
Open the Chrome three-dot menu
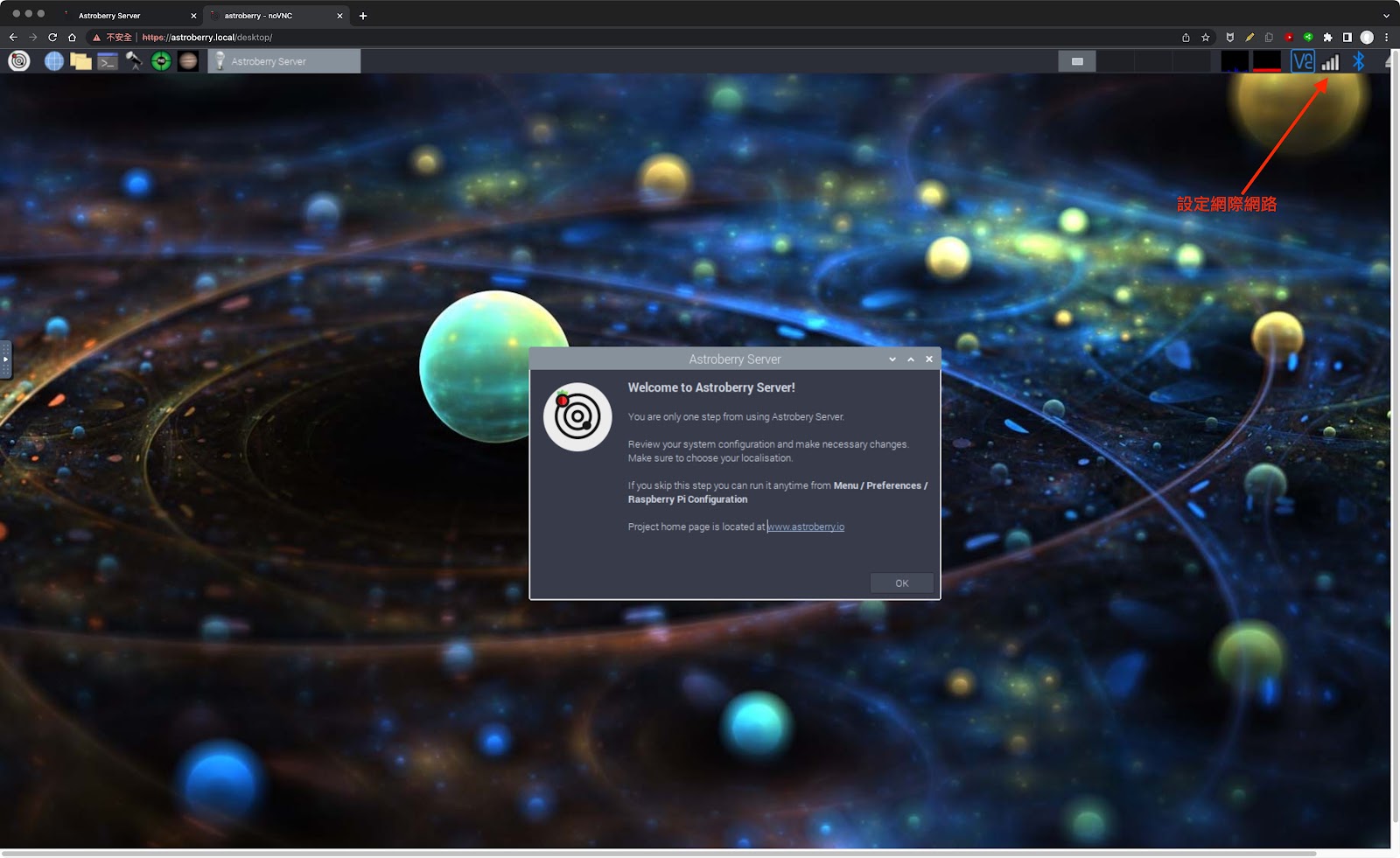pos(1387,38)
